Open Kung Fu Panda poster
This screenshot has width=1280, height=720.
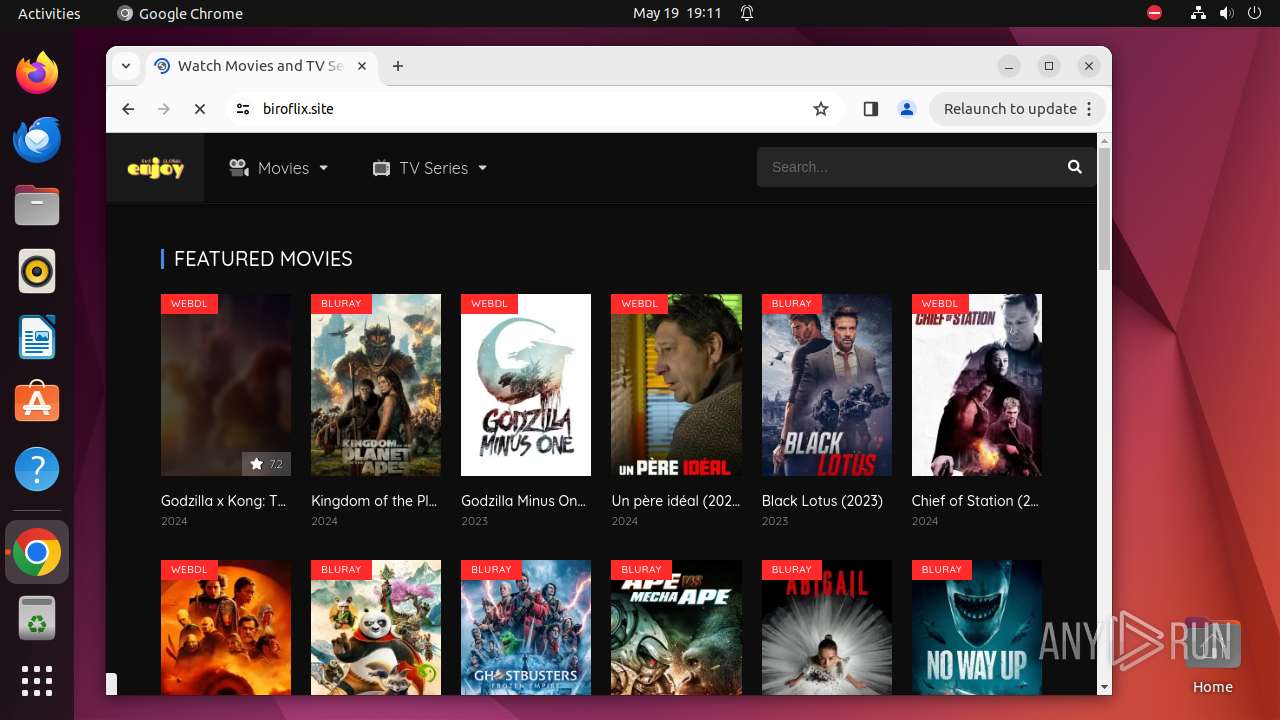[x=376, y=628]
